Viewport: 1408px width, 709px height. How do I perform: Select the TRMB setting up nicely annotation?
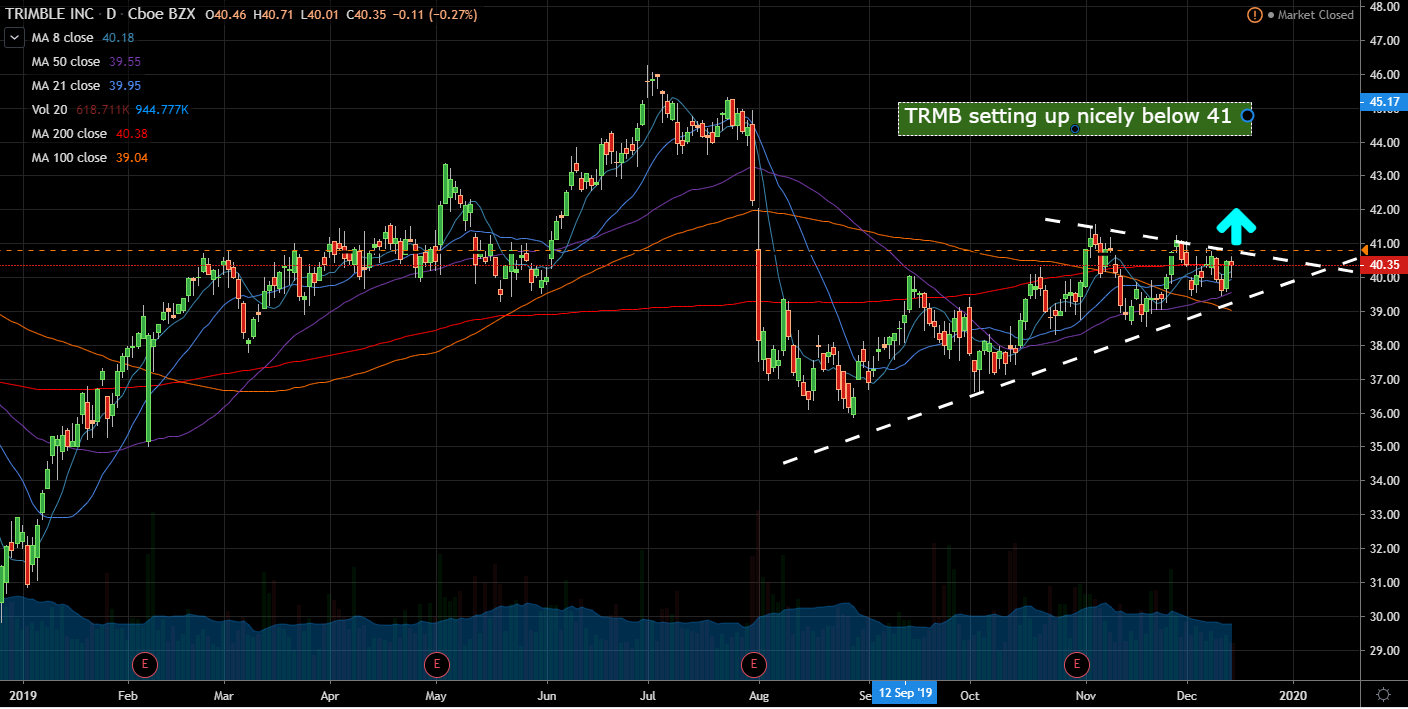1074,117
